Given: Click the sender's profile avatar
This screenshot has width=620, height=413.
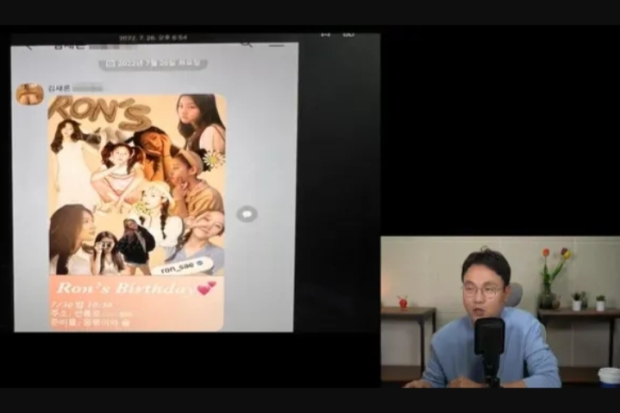Looking at the screenshot, I should (x=29, y=94).
